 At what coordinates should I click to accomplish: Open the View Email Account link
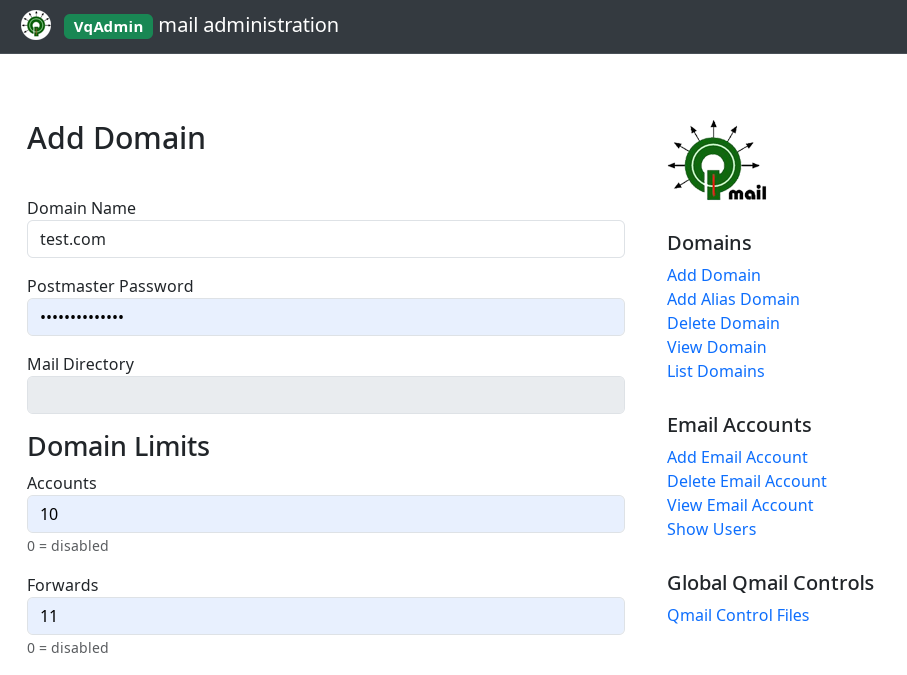(x=740, y=506)
